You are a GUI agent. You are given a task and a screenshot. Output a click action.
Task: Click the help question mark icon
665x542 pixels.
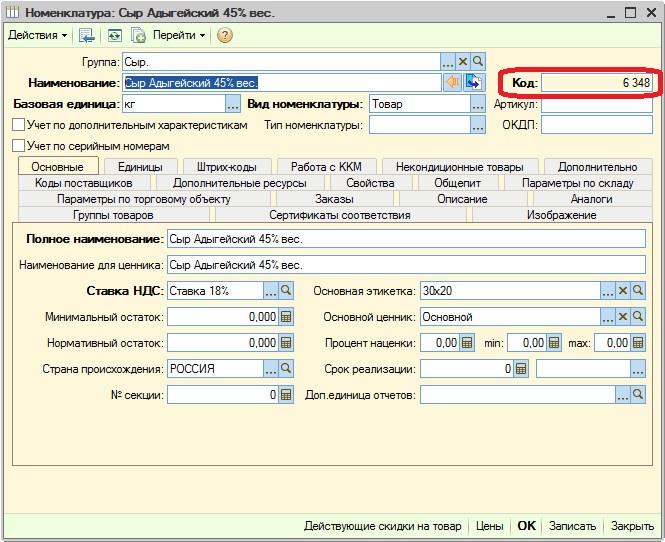pos(224,35)
